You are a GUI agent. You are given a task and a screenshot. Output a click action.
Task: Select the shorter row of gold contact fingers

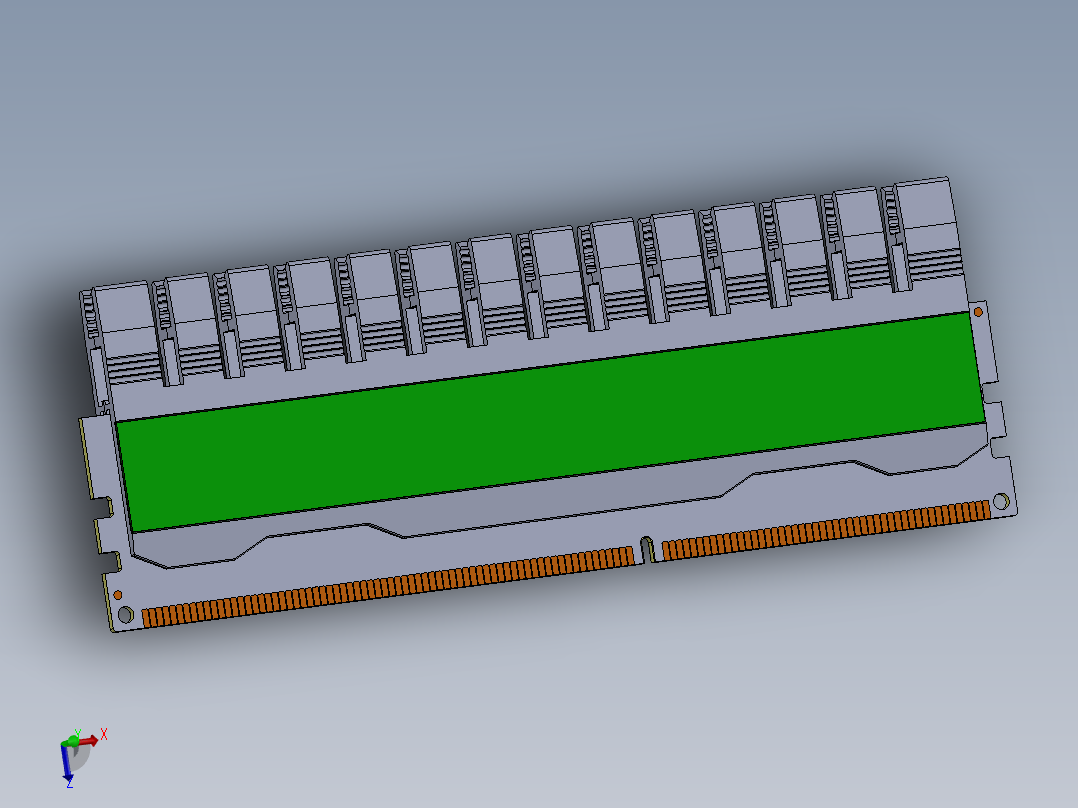(x=826, y=529)
